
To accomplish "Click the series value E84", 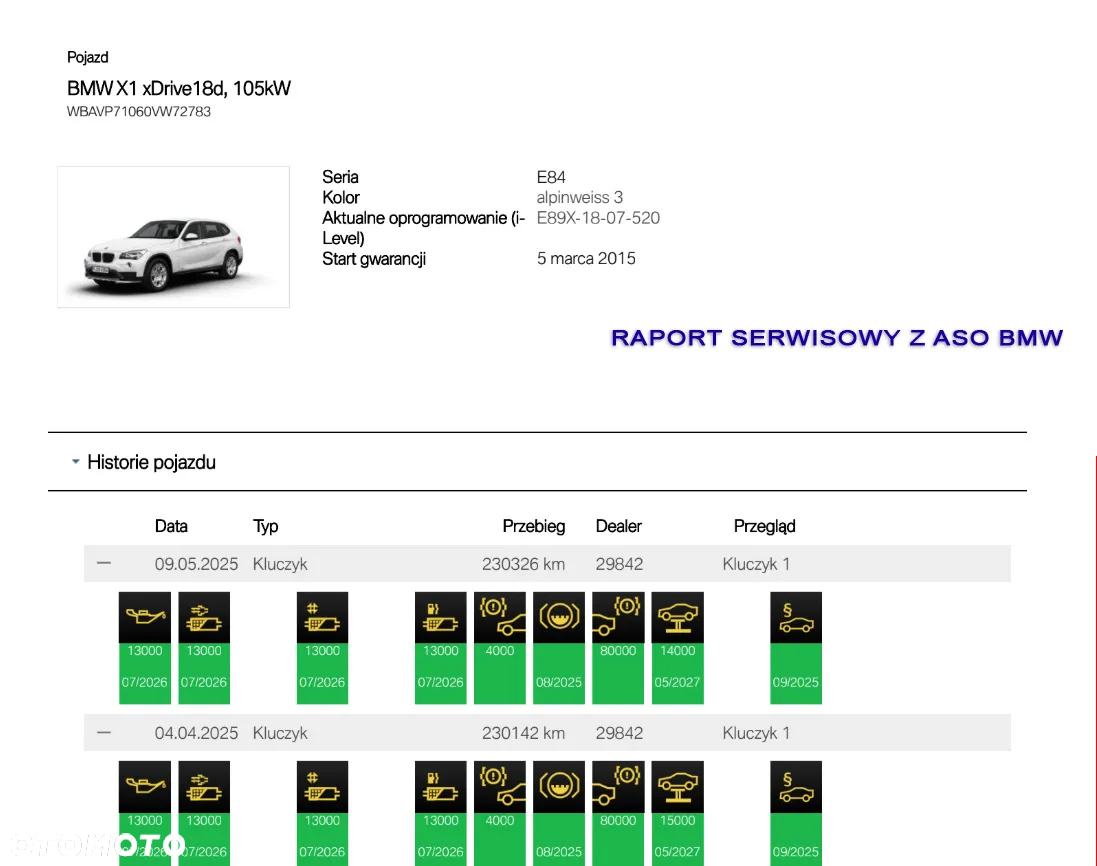I will (x=551, y=177).
